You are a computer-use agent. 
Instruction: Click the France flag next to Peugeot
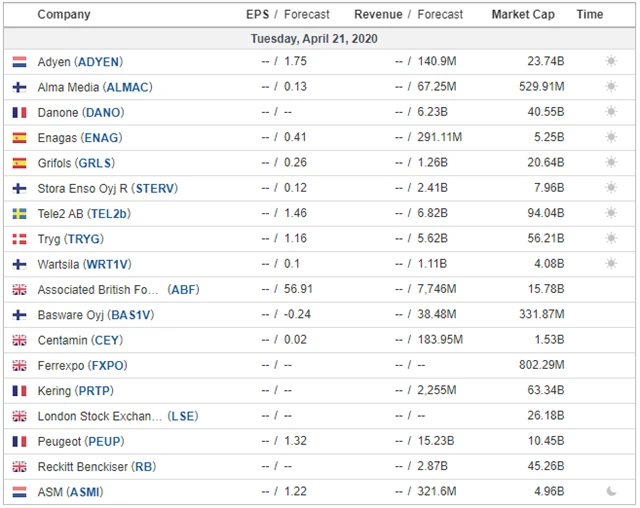[x=19, y=441]
